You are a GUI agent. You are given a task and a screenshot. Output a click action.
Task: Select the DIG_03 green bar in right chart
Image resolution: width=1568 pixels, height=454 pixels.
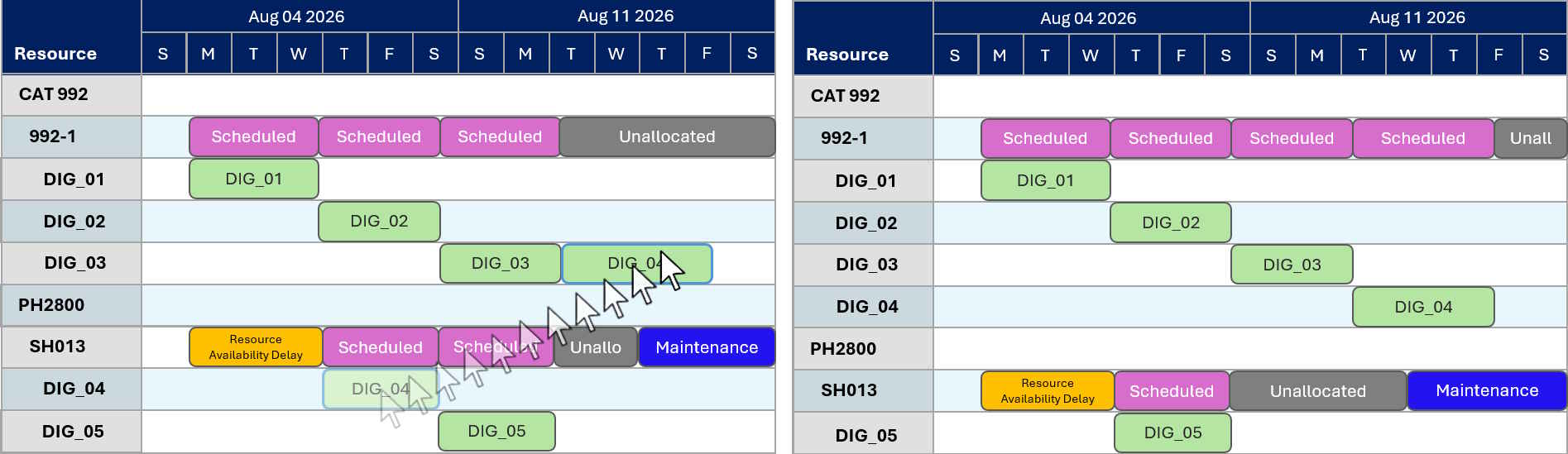[1292, 265]
